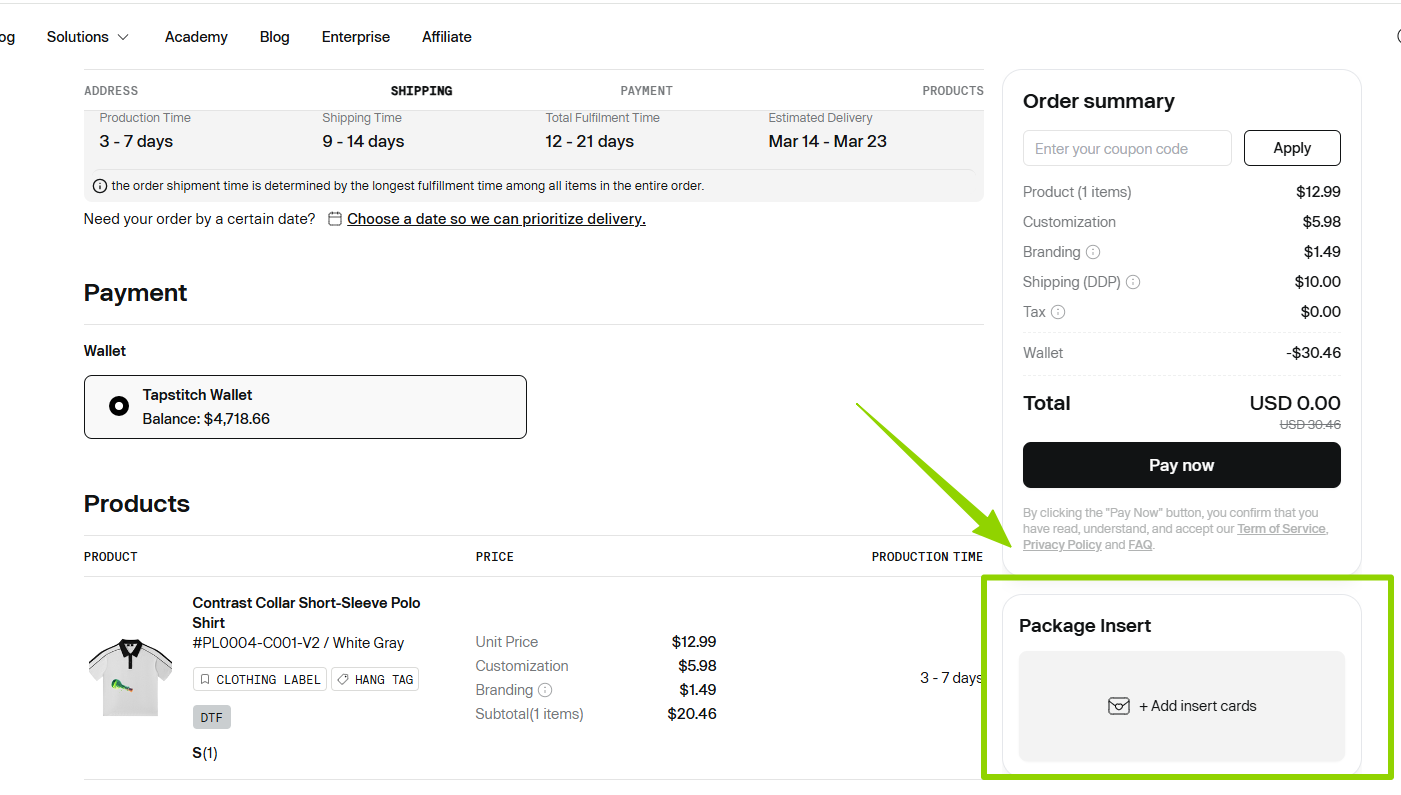Go to the Enterprise page
The height and width of the screenshot is (795, 1401).
(355, 37)
